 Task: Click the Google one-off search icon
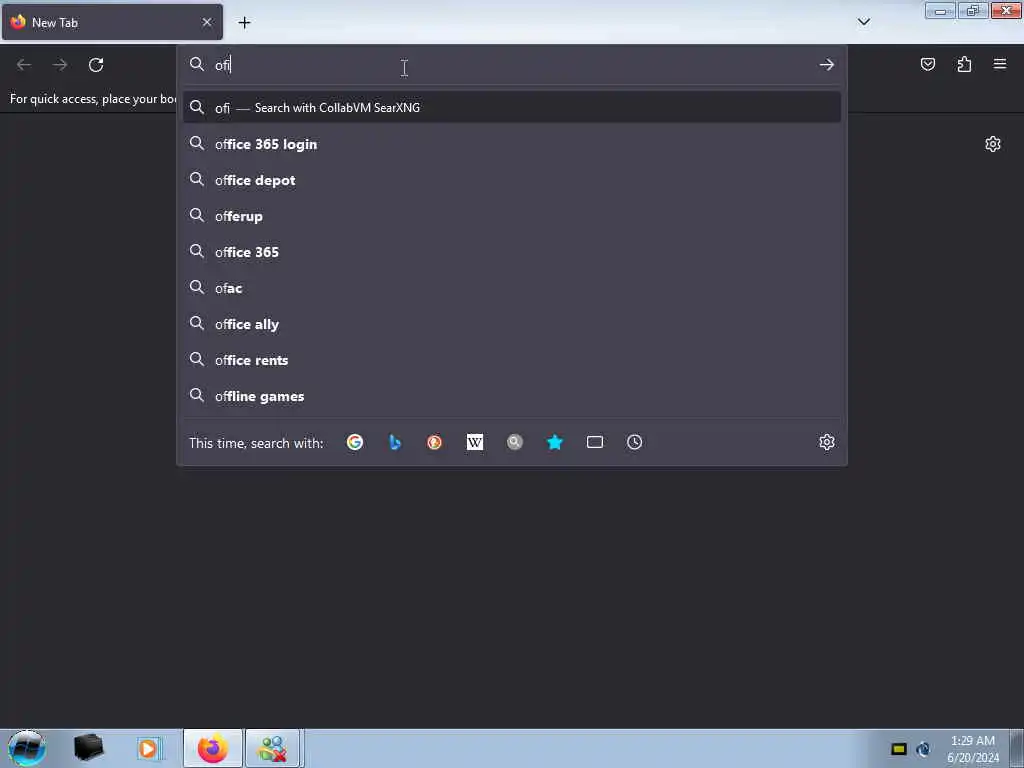355,442
